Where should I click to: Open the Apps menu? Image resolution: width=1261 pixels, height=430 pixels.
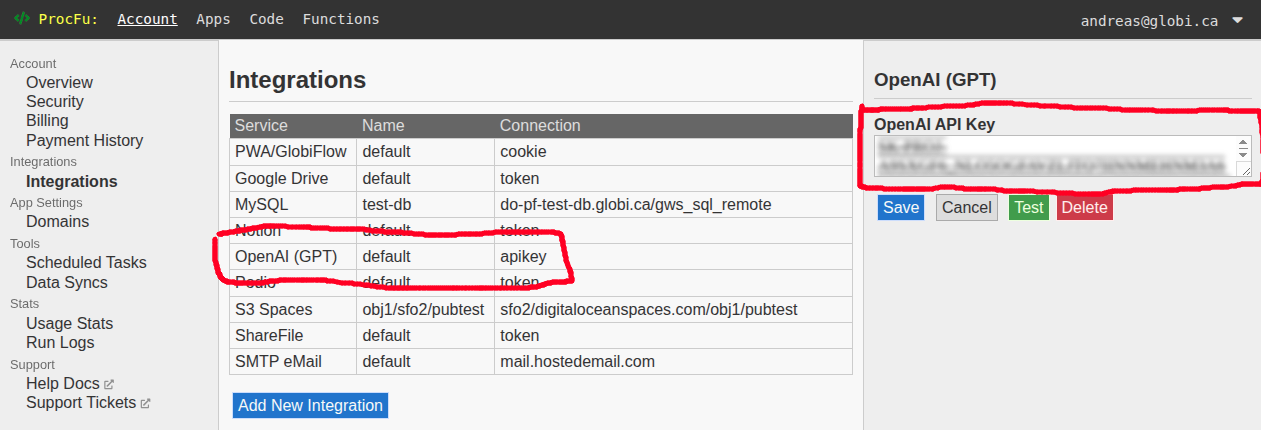point(213,19)
